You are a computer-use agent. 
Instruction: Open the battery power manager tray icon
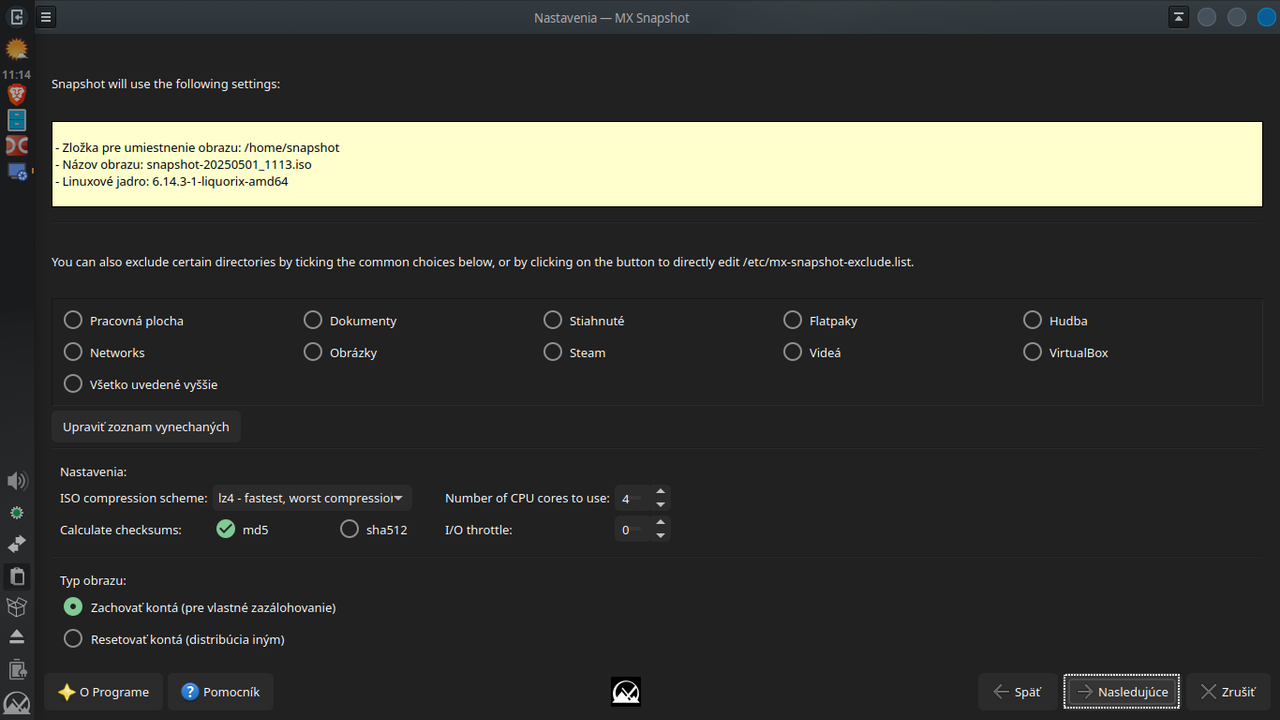16,669
